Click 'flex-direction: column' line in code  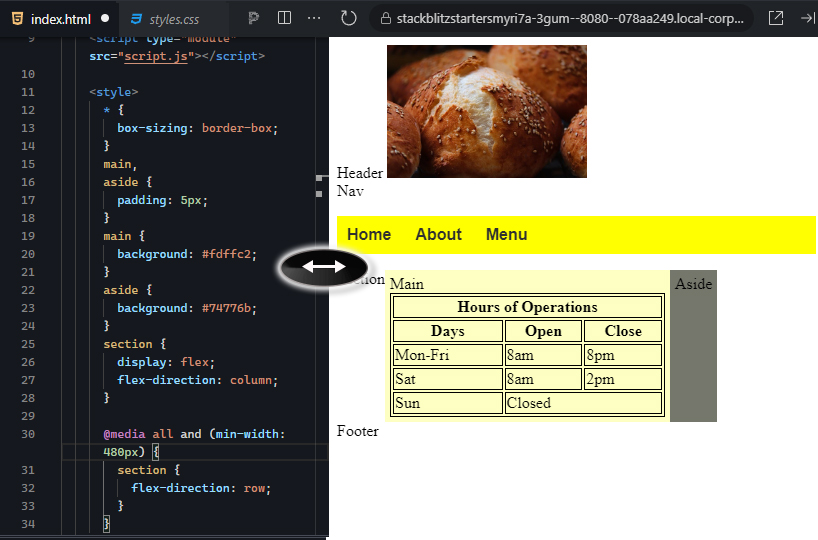click(x=197, y=380)
